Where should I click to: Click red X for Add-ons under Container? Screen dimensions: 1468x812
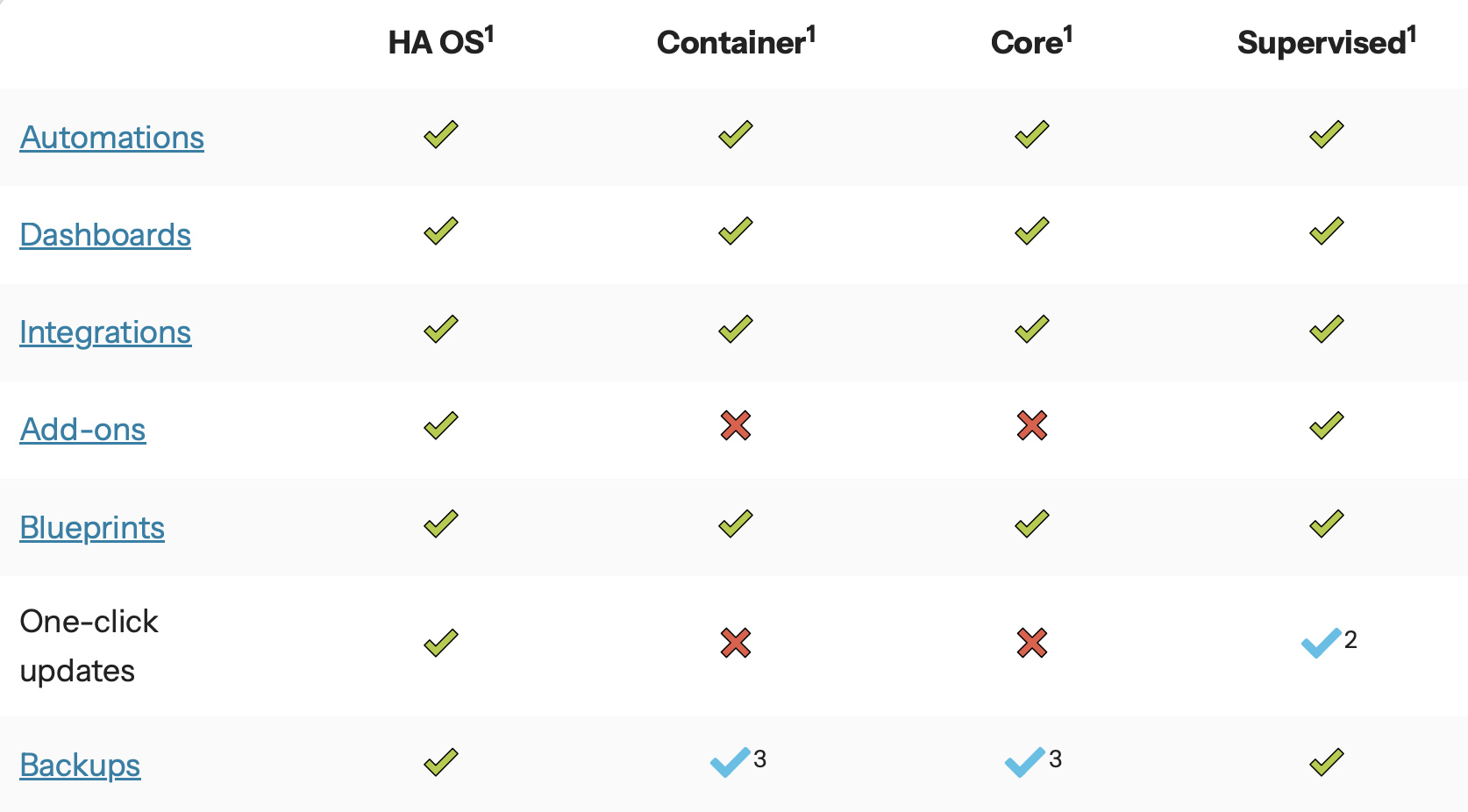(736, 425)
